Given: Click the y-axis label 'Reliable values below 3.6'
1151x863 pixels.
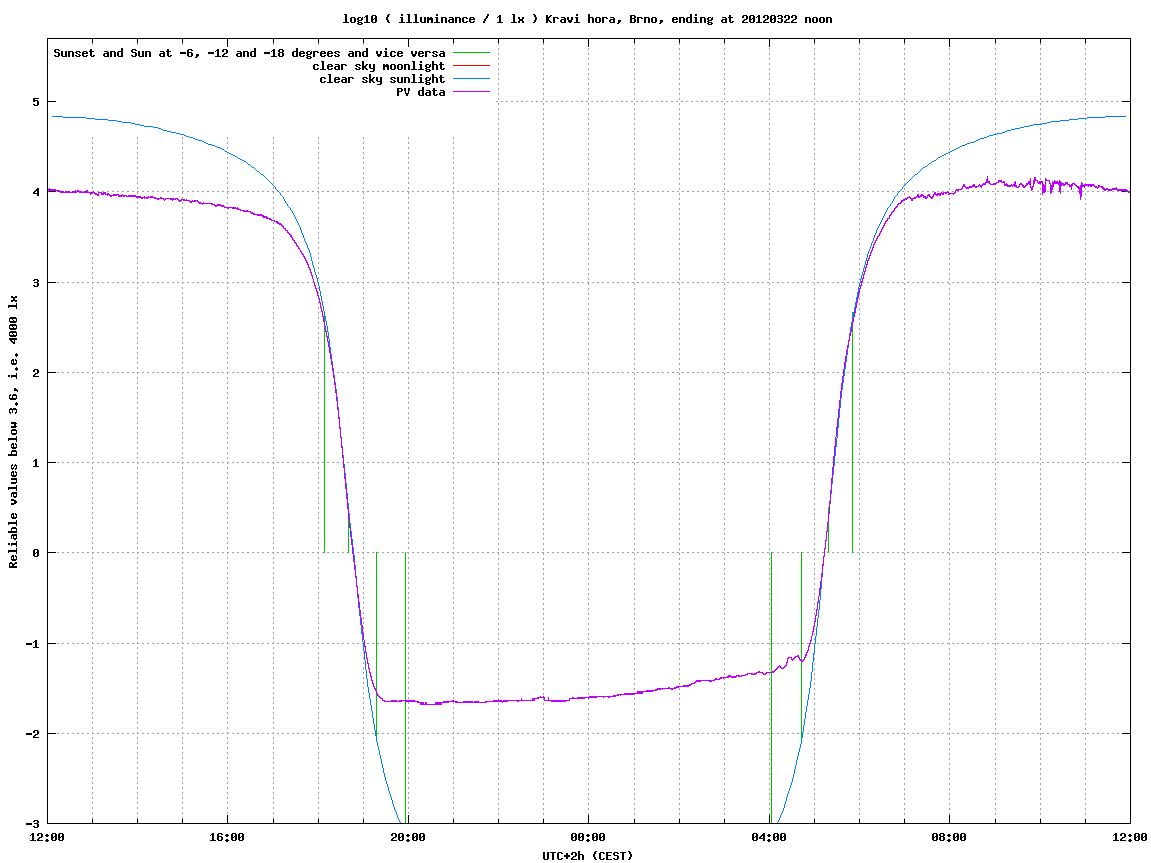Looking at the screenshot, I should point(13,432).
